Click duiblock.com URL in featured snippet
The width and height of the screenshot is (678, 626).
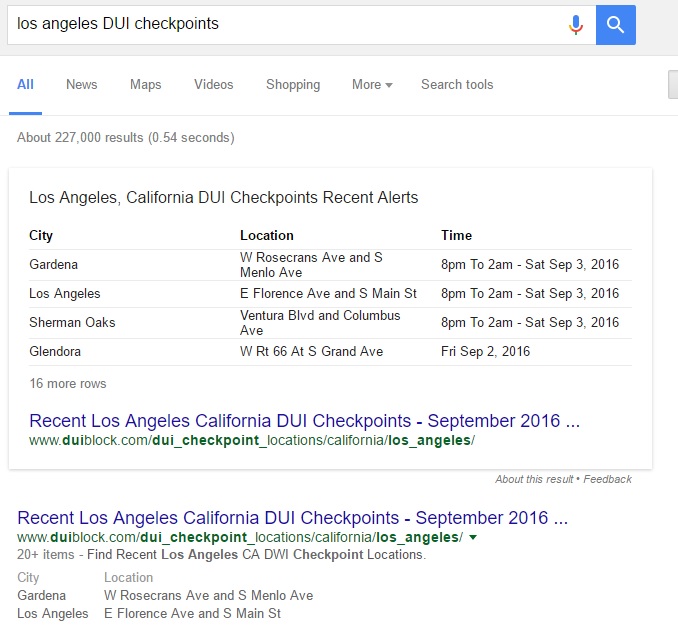coord(251,440)
